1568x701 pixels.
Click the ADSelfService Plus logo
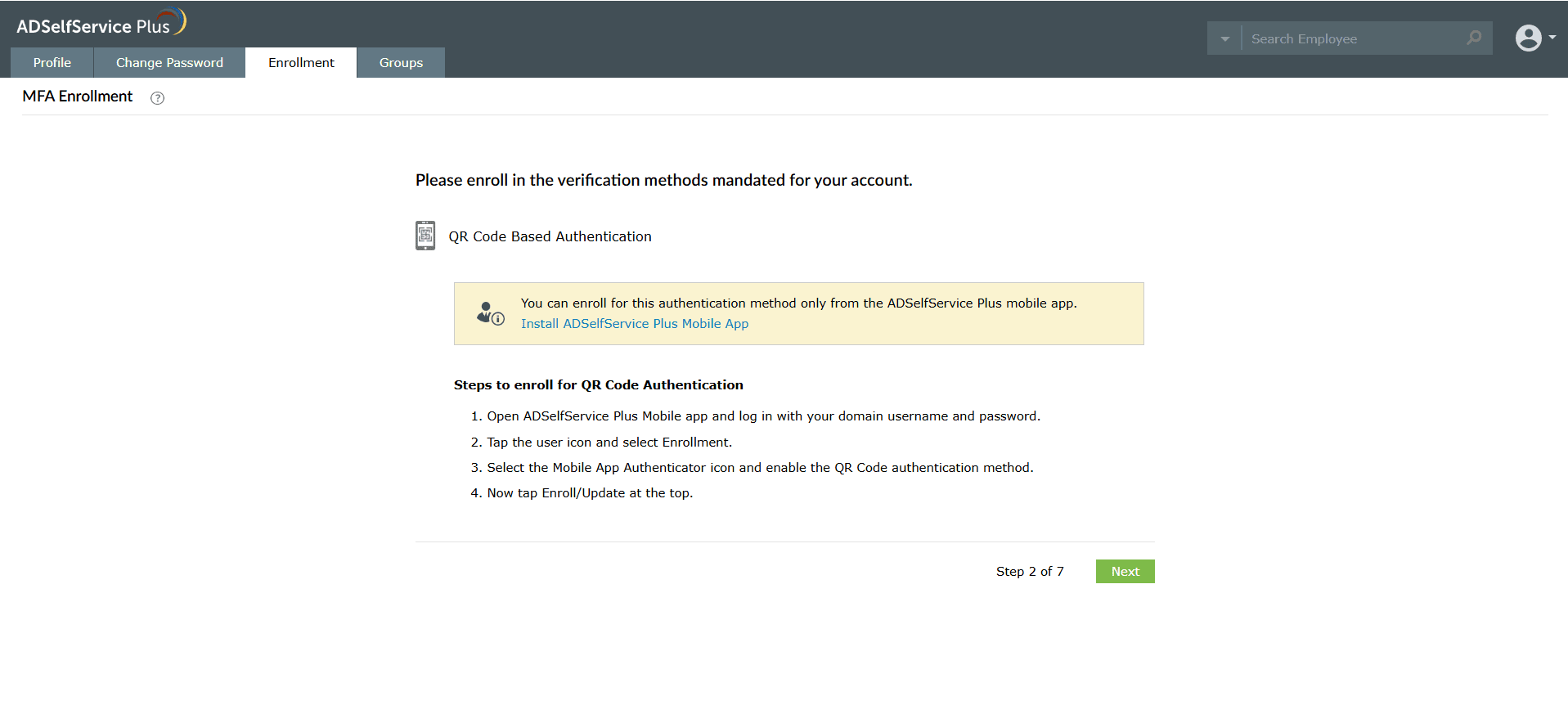pyautogui.click(x=101, y=23)
